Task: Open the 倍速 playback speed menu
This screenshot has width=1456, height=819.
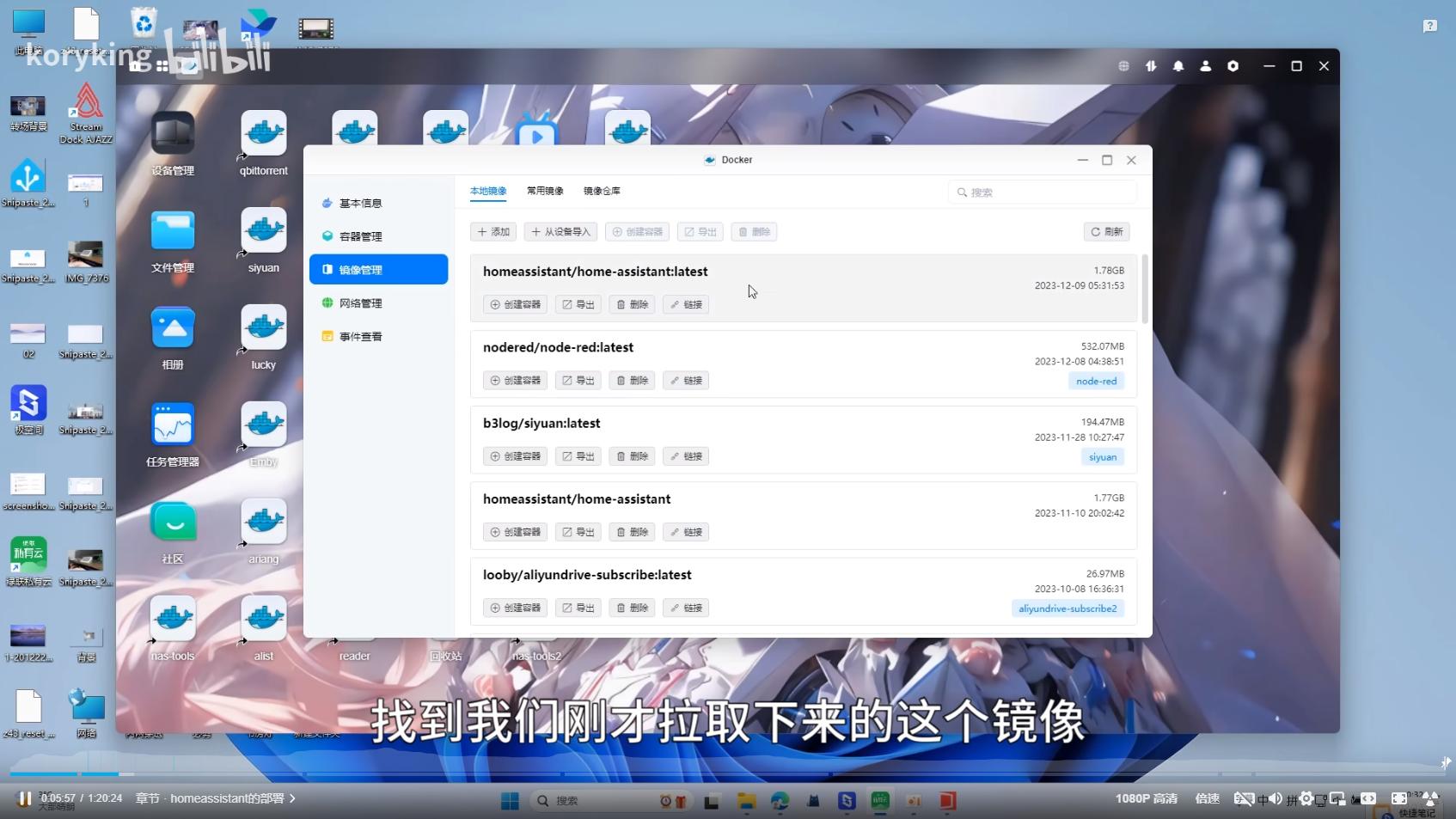Action: [1208, 799]
